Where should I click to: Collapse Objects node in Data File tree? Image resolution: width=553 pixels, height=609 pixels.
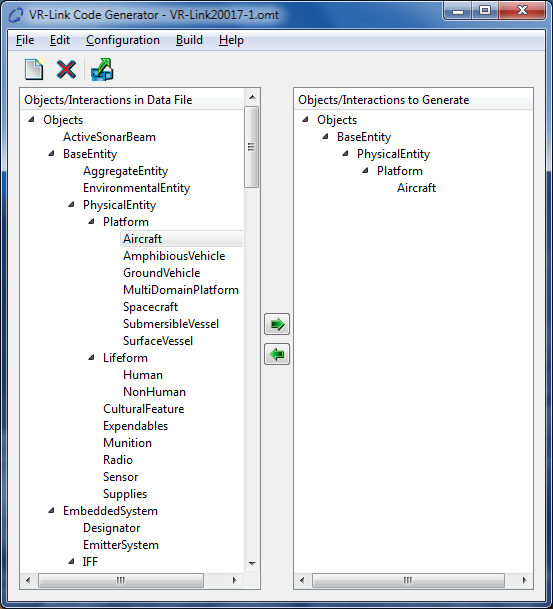(x=31, y=120)
